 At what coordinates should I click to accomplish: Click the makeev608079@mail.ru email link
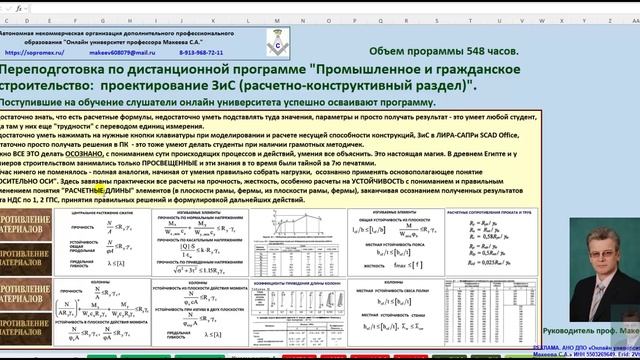122,53
